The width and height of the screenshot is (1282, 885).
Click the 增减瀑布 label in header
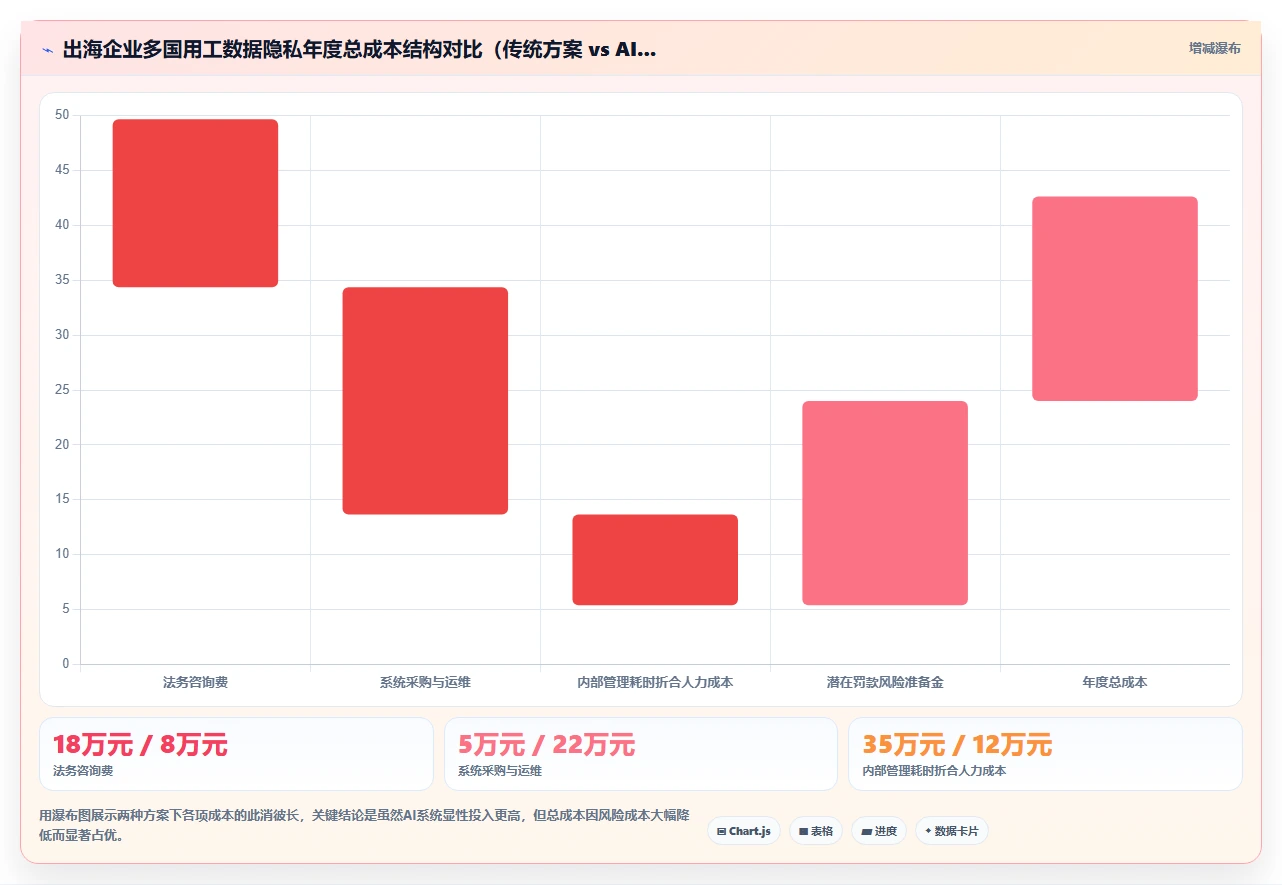point(1214,48)
